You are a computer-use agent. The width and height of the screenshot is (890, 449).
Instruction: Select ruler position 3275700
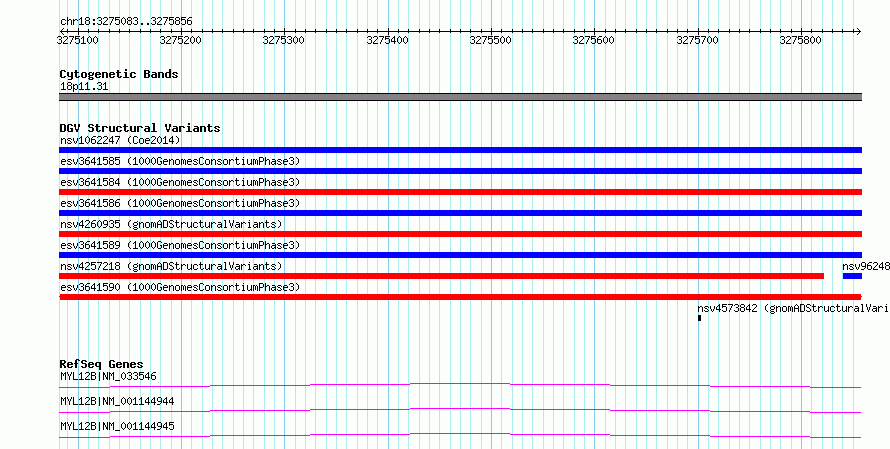click(697, 41)
